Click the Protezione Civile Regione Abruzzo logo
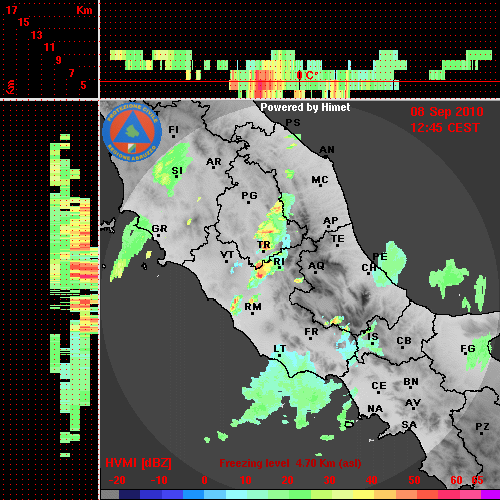The height and width of the screenshot is (500, 500). (132, 132)
